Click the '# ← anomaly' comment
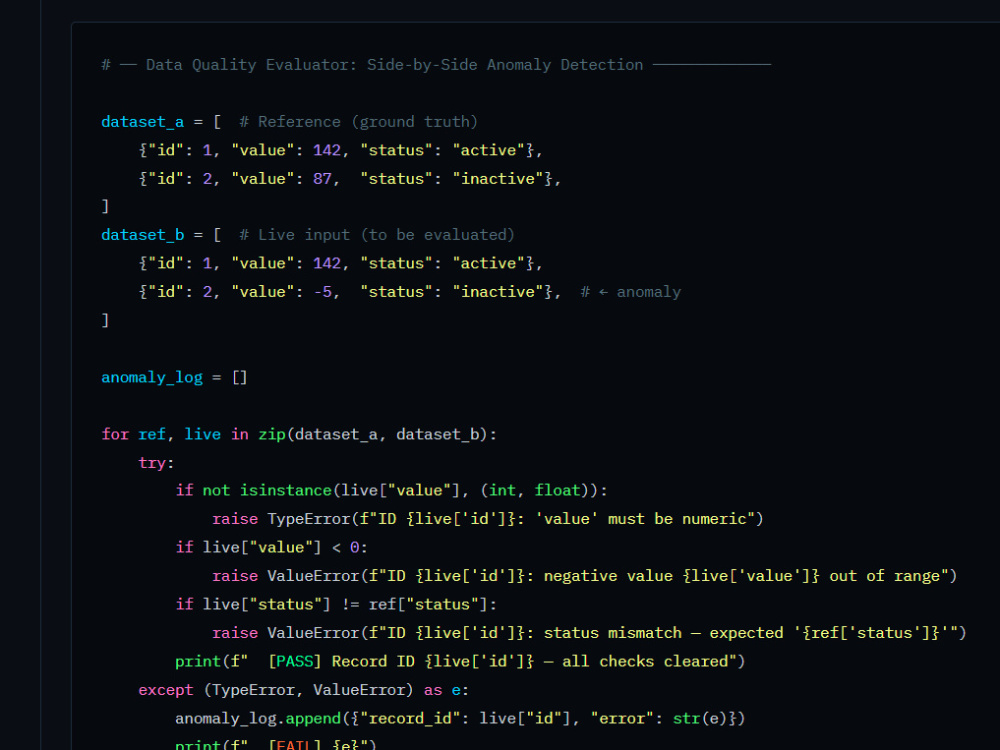This screenshot has height=750, width=1000. pos(630,292)
